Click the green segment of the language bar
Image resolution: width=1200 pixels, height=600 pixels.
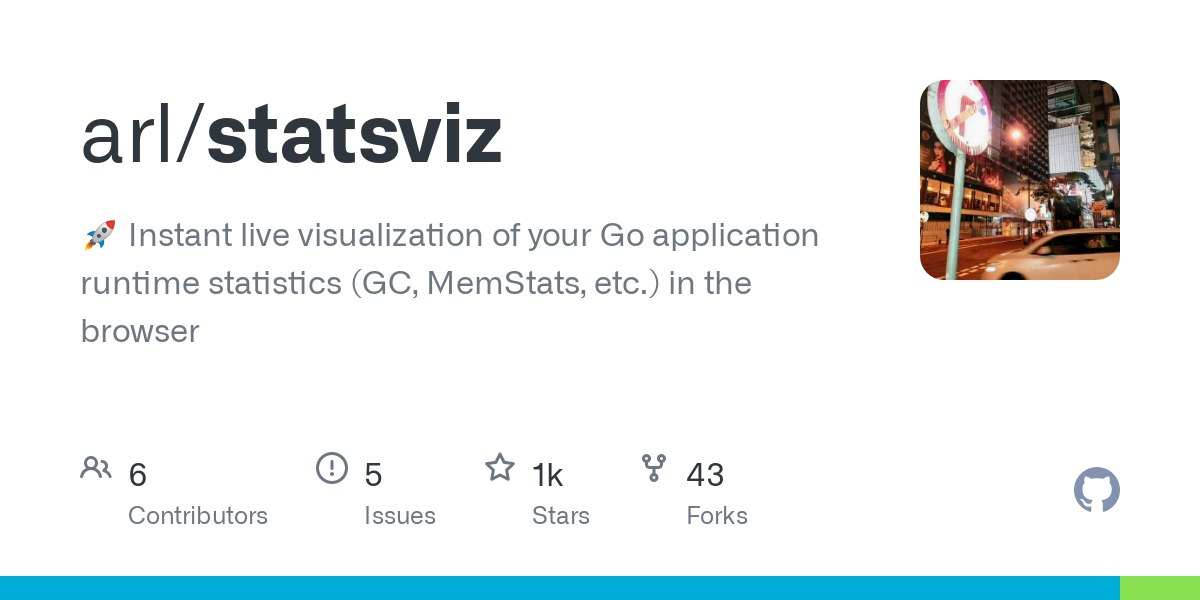coord(1159,588)
